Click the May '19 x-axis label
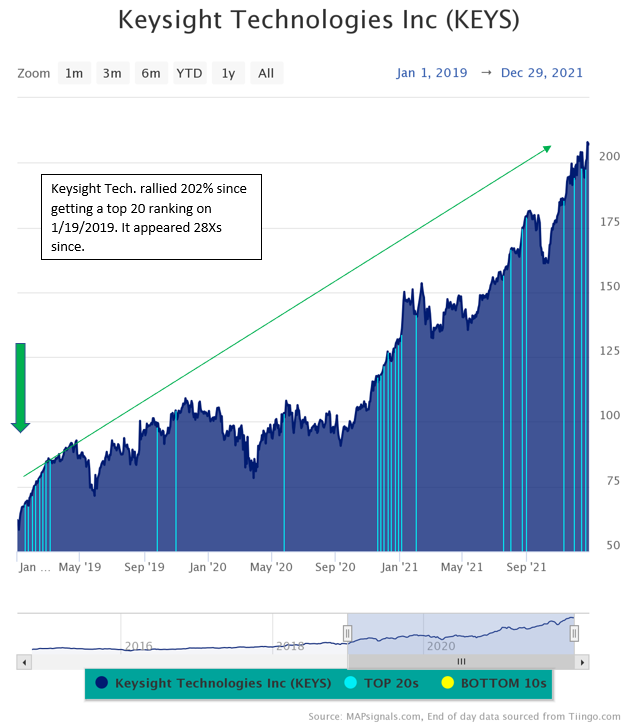Image resolution: width=625 pixels, height=724 pixels. tap(80, 567)
